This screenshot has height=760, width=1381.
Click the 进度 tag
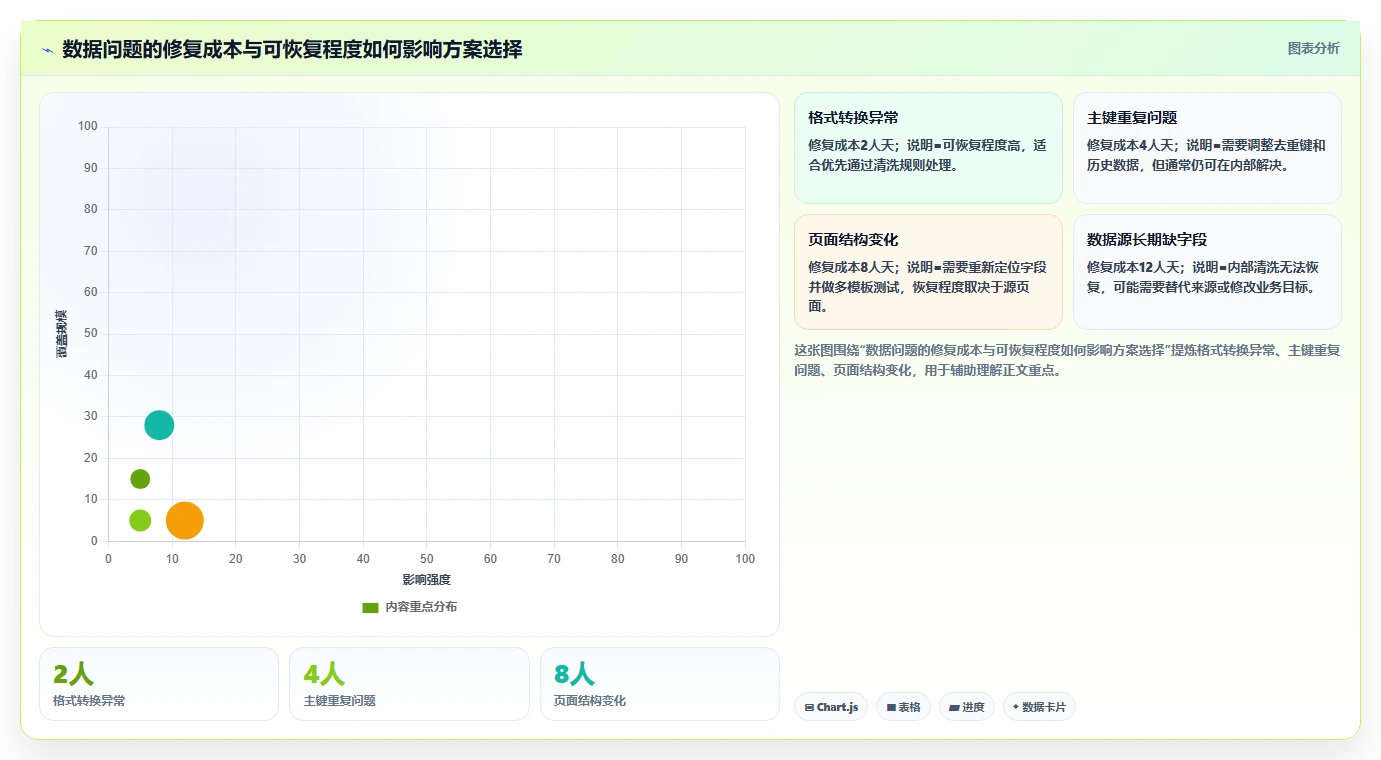pyautogui.click(x=967, y=707)
